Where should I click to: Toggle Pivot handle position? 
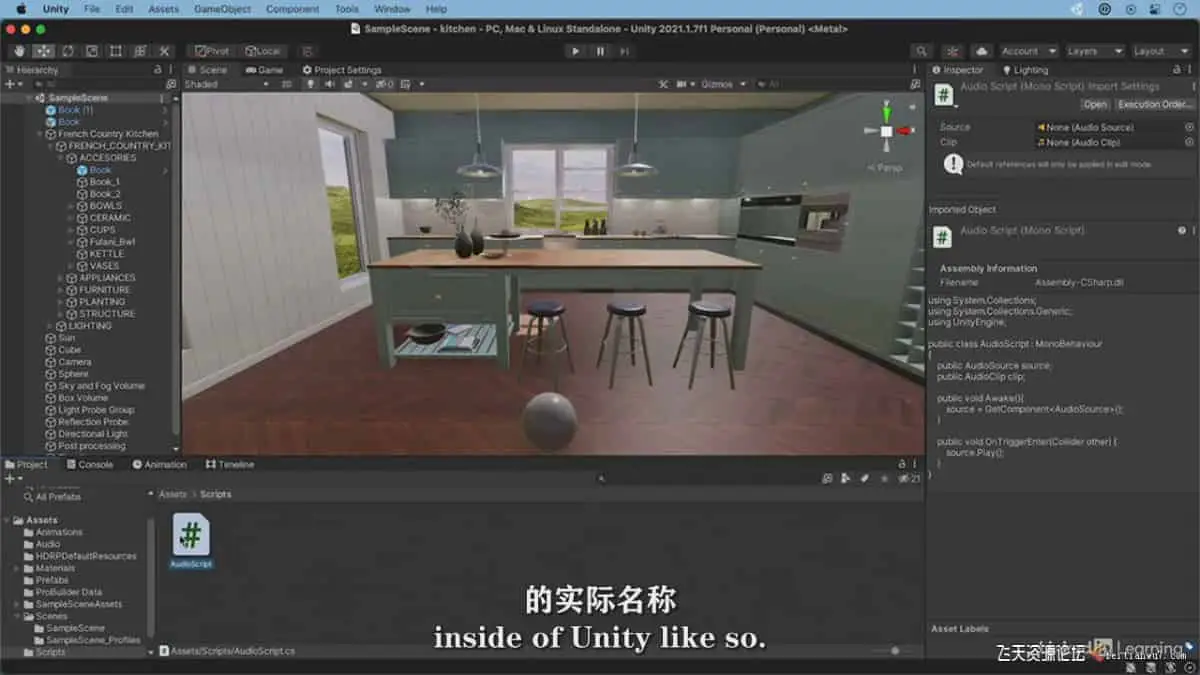(211, 51)
